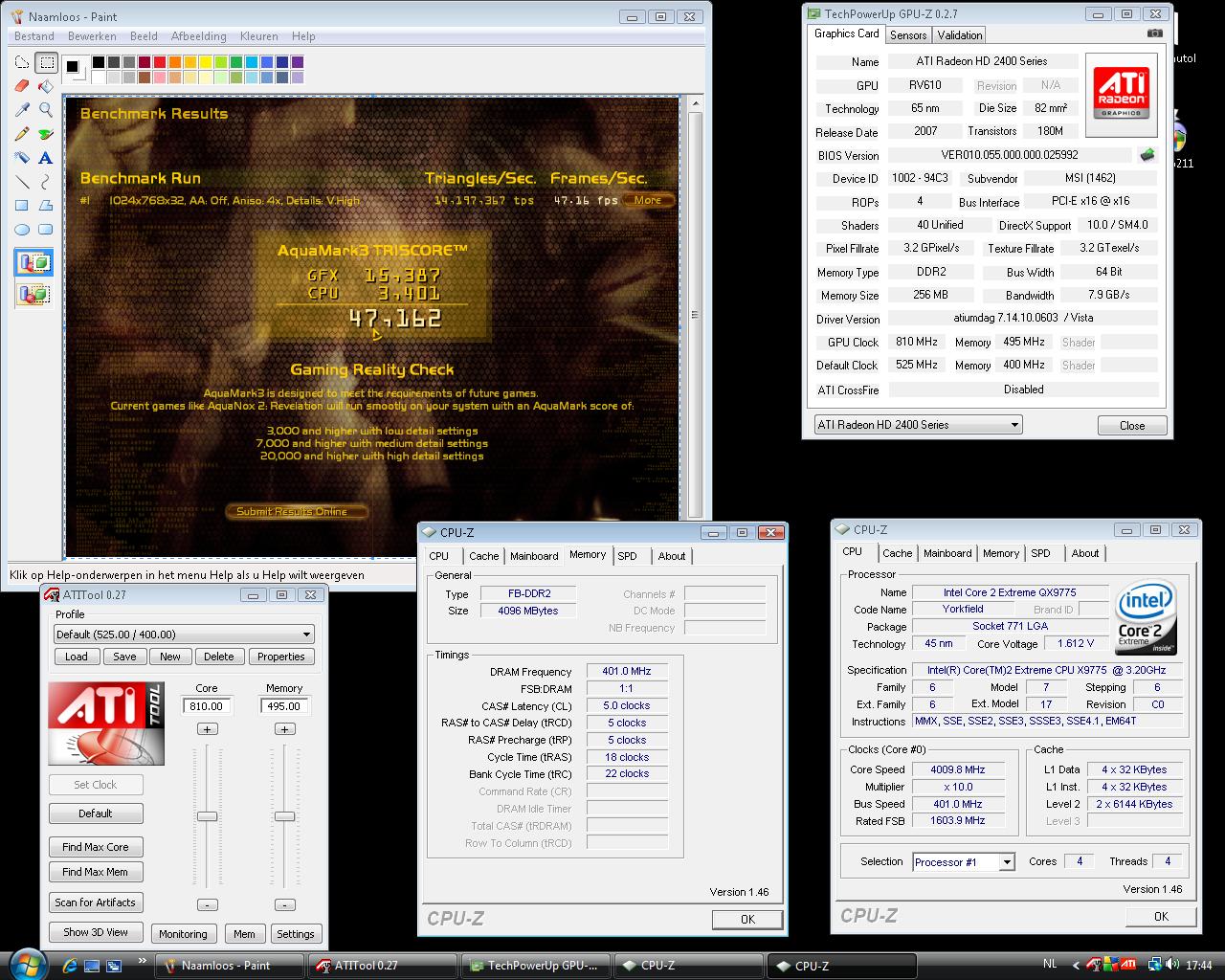Click OK in the Memory CPU-Z window

[x=747, y=919]
